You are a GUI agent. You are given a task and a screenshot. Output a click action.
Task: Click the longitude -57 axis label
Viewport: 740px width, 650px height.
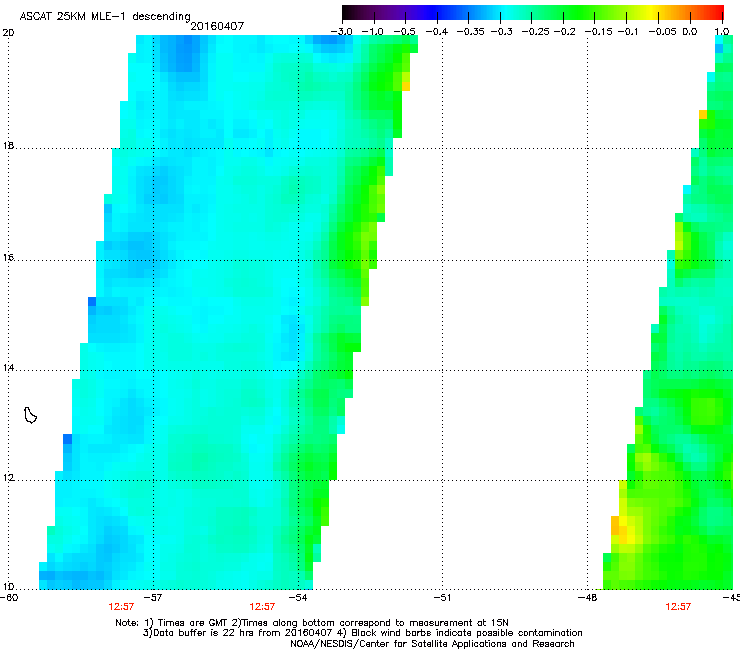[x=153, y=598]
